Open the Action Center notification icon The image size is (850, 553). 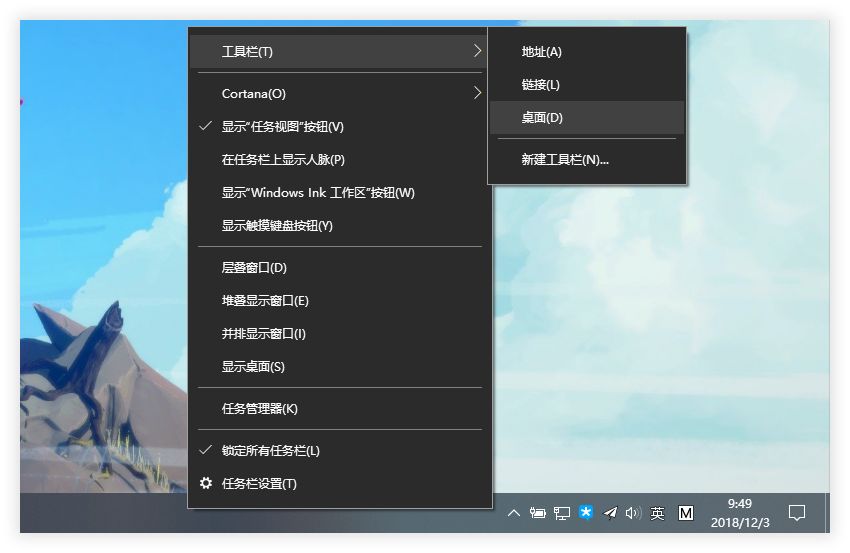click(797, 512)
